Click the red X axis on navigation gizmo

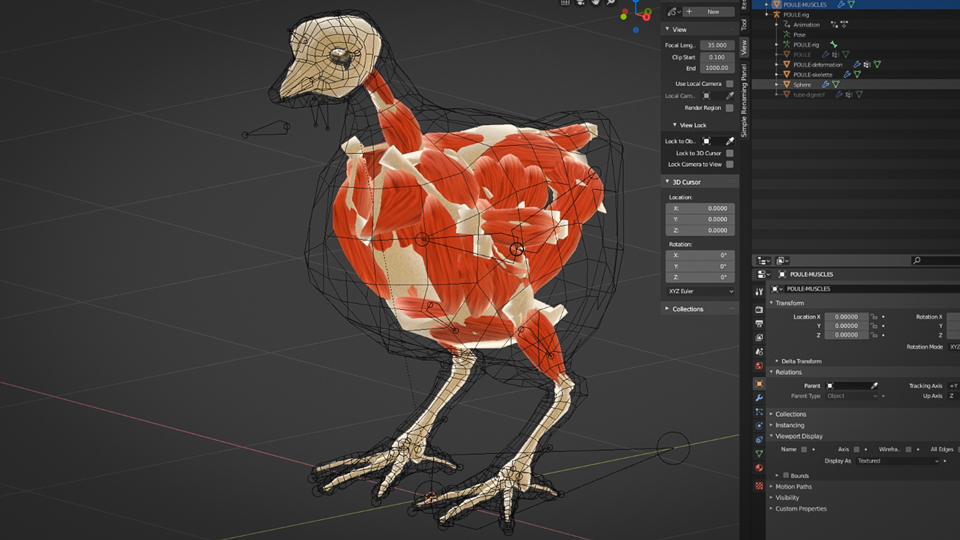coord(647,17)
